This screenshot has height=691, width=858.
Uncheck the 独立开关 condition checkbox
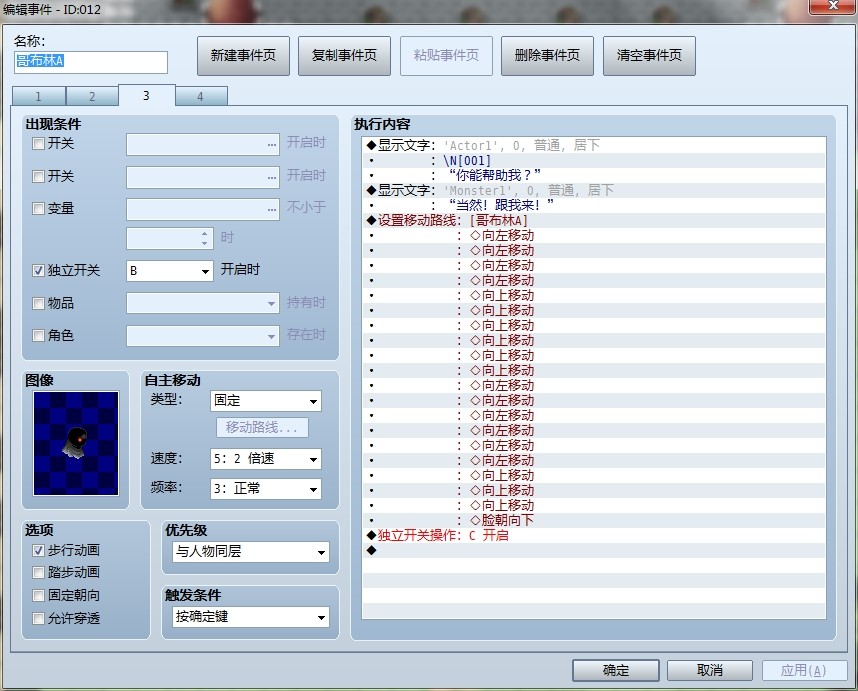tap(38, 270)
